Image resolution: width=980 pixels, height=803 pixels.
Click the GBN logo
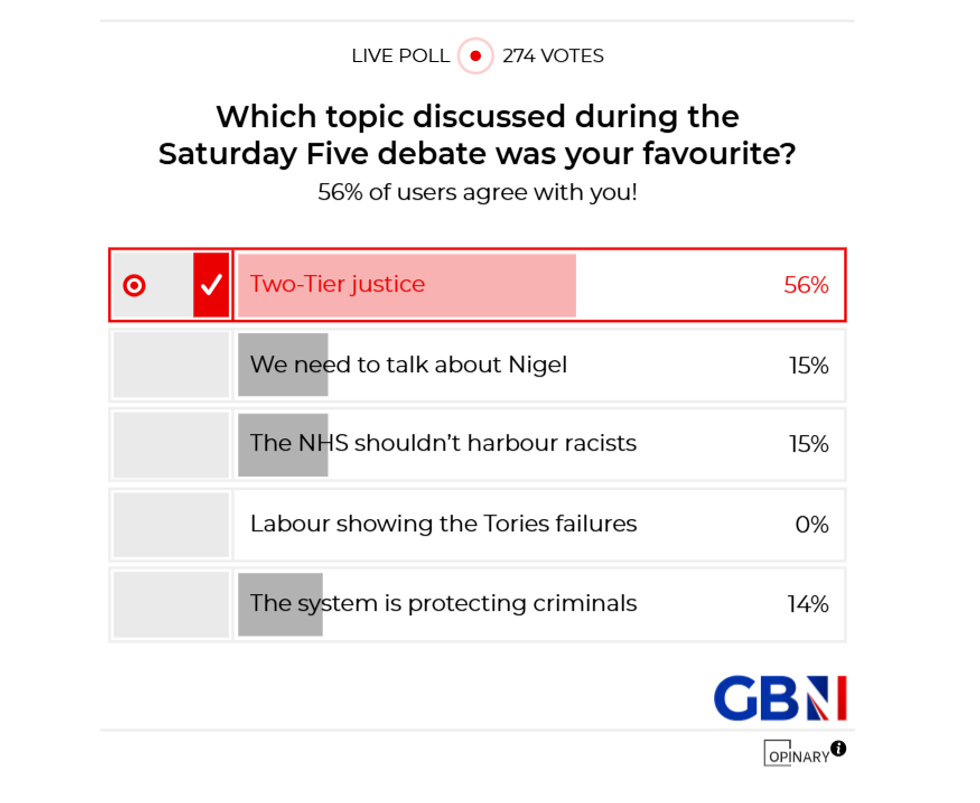point(780,698)
